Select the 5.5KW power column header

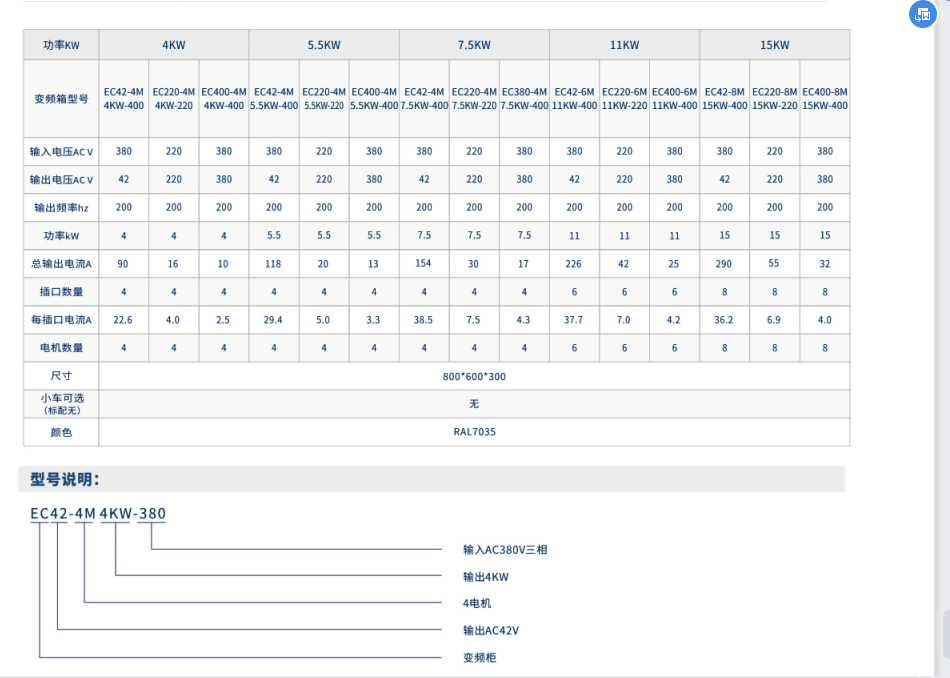[x=323, y=45]
